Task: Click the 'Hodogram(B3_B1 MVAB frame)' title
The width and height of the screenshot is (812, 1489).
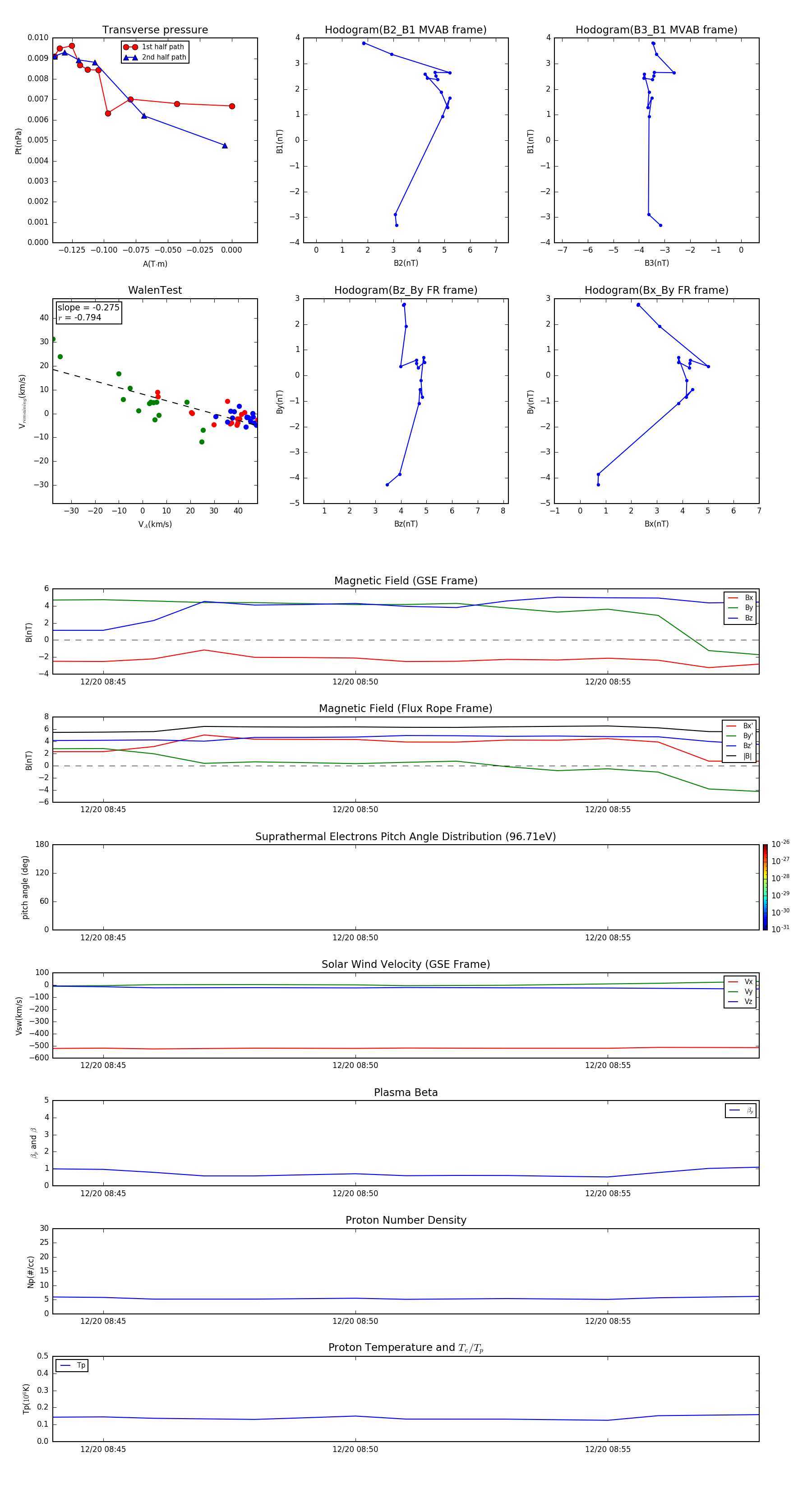Action: pos(656,30)
